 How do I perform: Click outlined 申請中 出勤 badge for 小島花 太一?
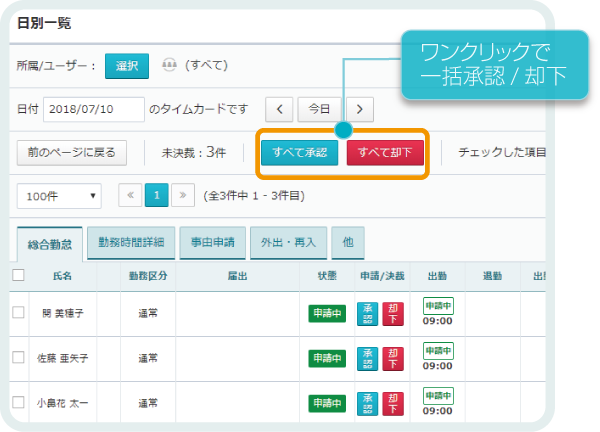[439, 396]
